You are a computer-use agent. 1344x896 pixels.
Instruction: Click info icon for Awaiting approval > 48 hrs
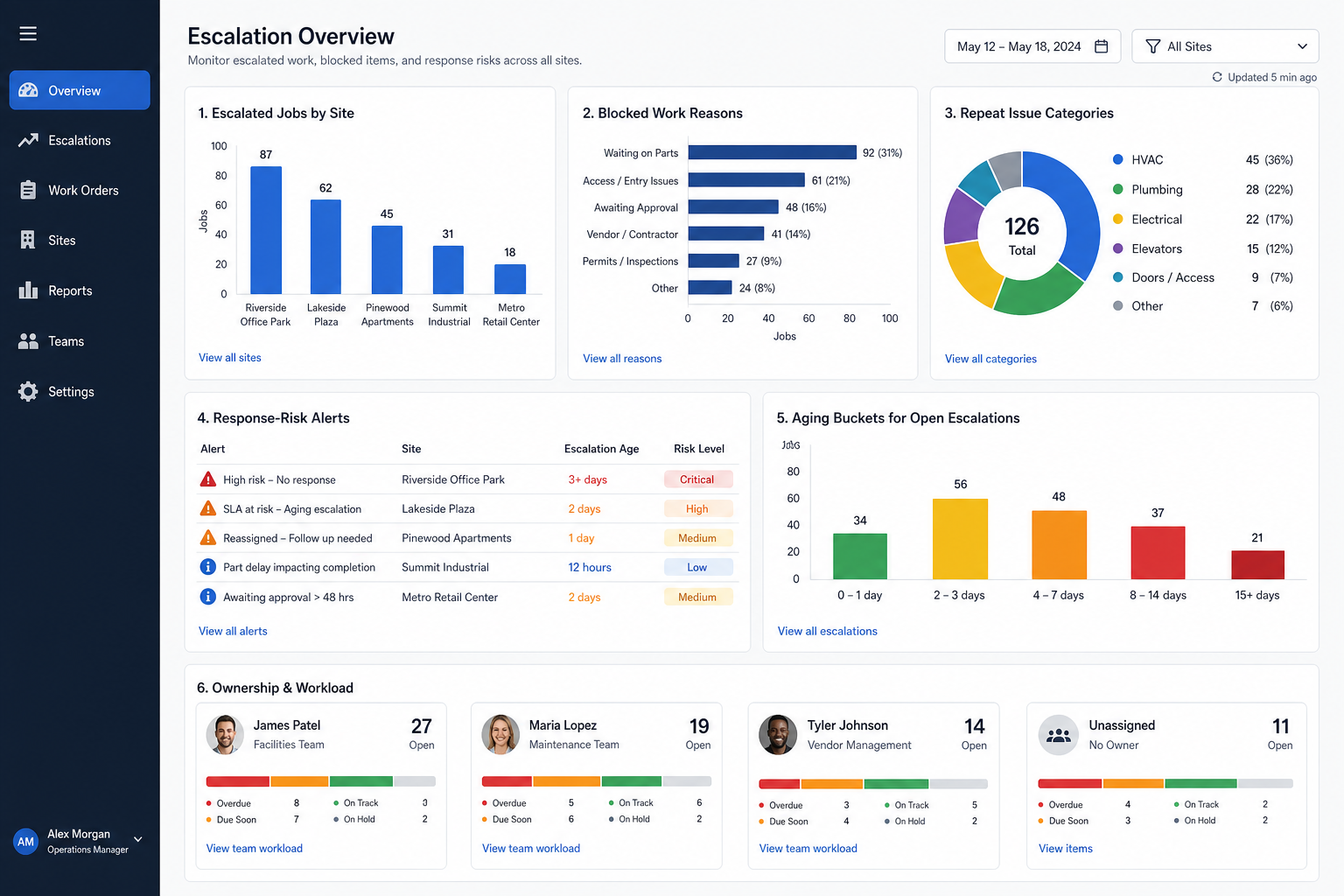(208, 597)
